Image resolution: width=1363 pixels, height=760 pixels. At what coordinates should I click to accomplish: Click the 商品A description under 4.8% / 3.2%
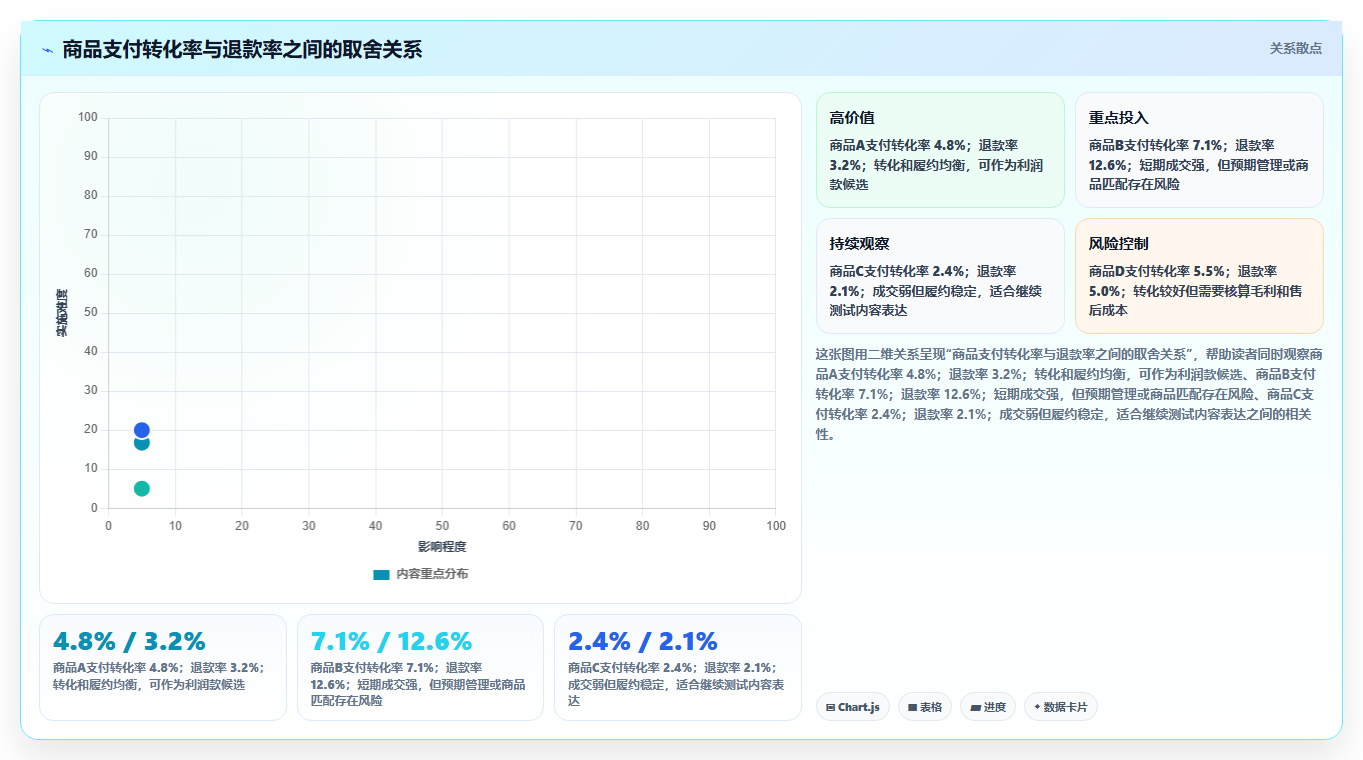(x=158, y=676)
